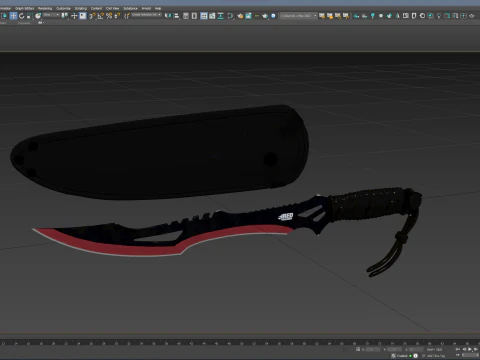The height and width of the screenshot is (360, 480).
Task: Open the Content menu
Action: pos(96,8)
